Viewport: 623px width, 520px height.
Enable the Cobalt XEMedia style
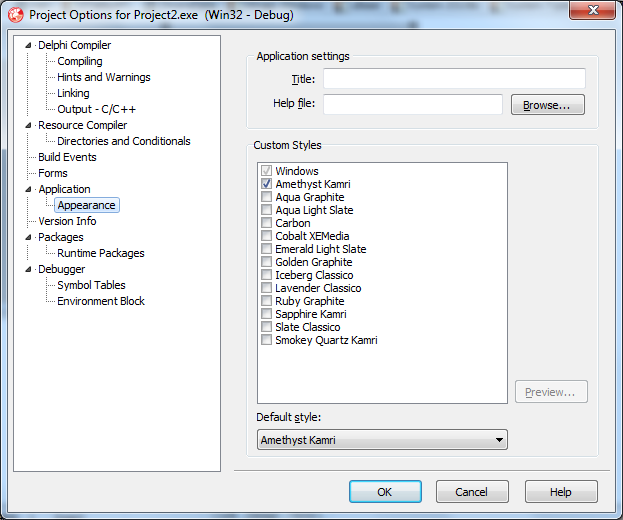tap(266, 236)
